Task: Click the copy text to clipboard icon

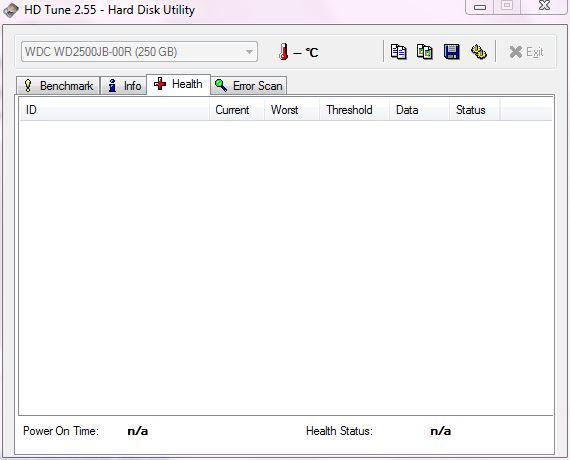Action: tap(398, 52)
